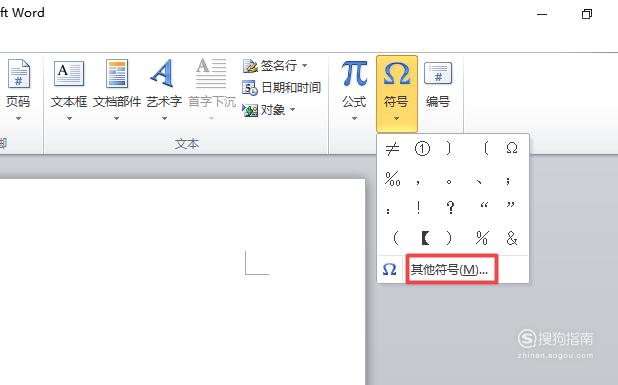Click the 文档部件 quick parts icon
618x385 pixels.
click(x=117, y=74)
